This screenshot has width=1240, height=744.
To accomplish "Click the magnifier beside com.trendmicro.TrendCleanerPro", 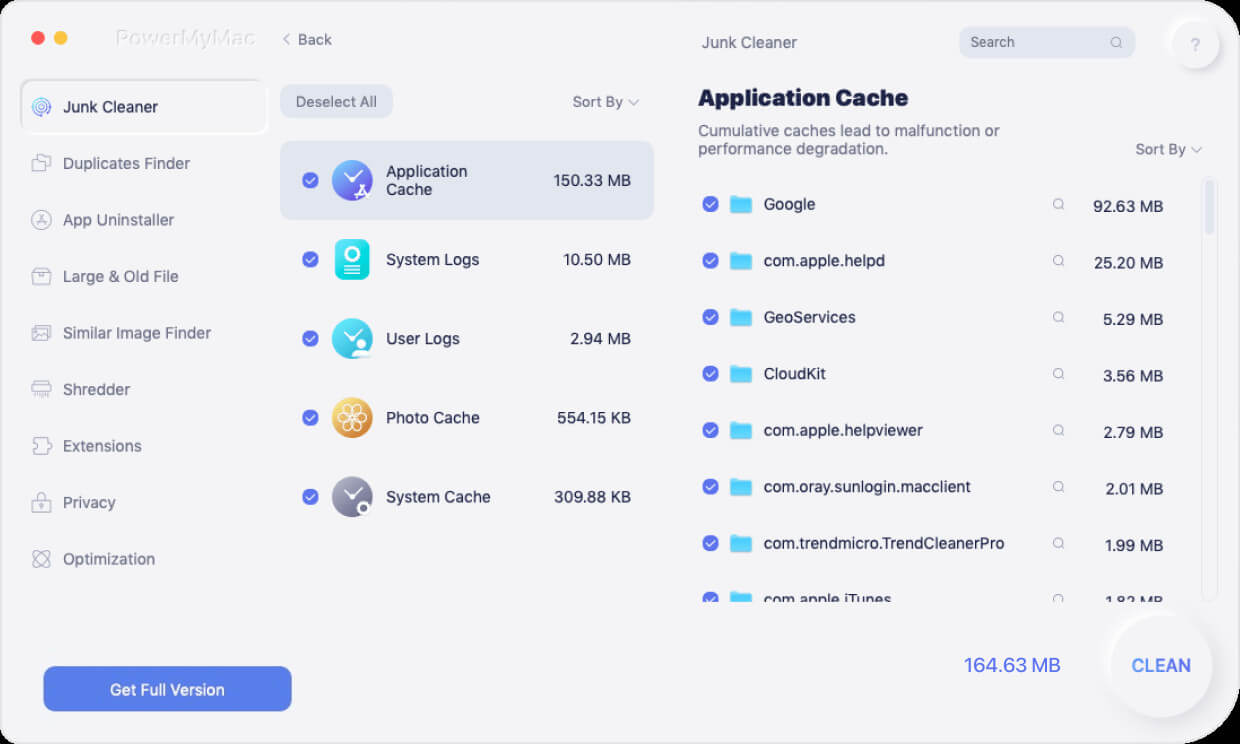I will pyautogui.click(x=1058, y=543).
